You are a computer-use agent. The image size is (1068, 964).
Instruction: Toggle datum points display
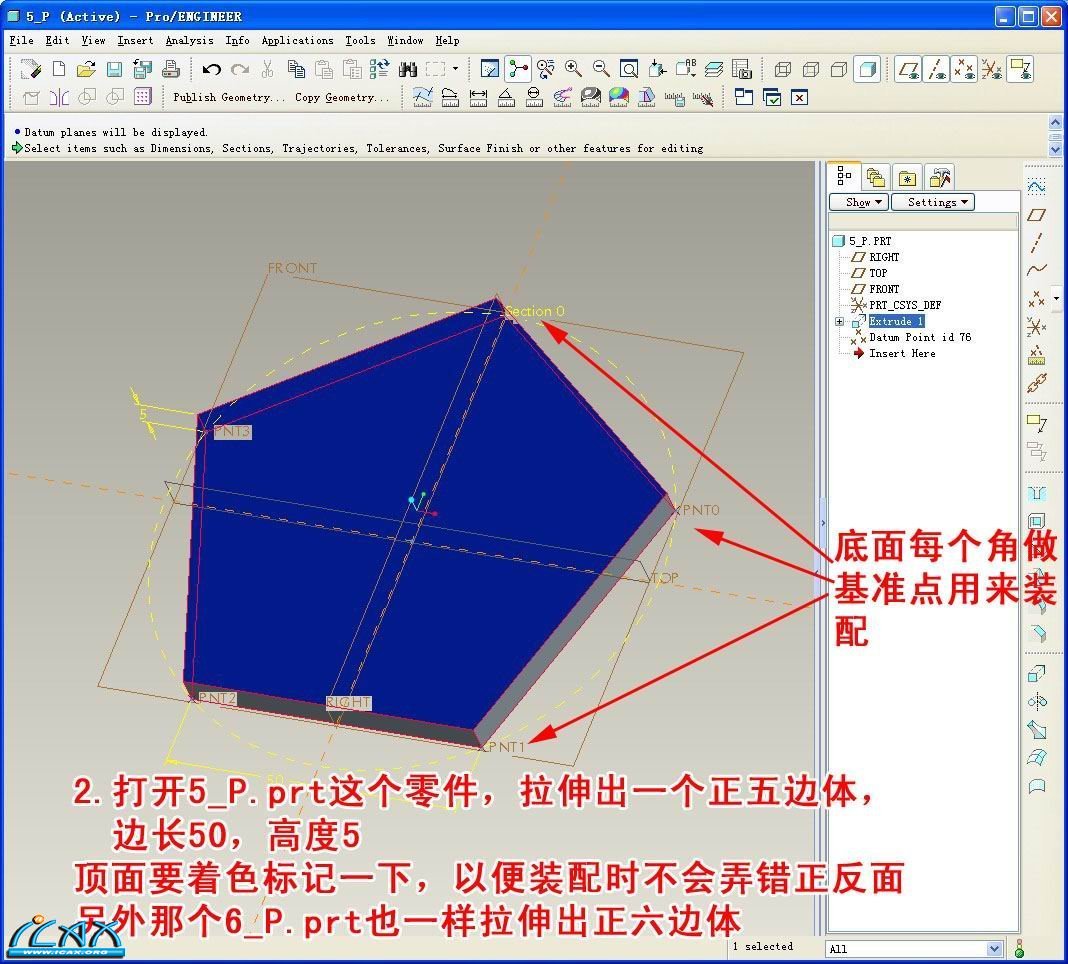(x=964, y=69)
